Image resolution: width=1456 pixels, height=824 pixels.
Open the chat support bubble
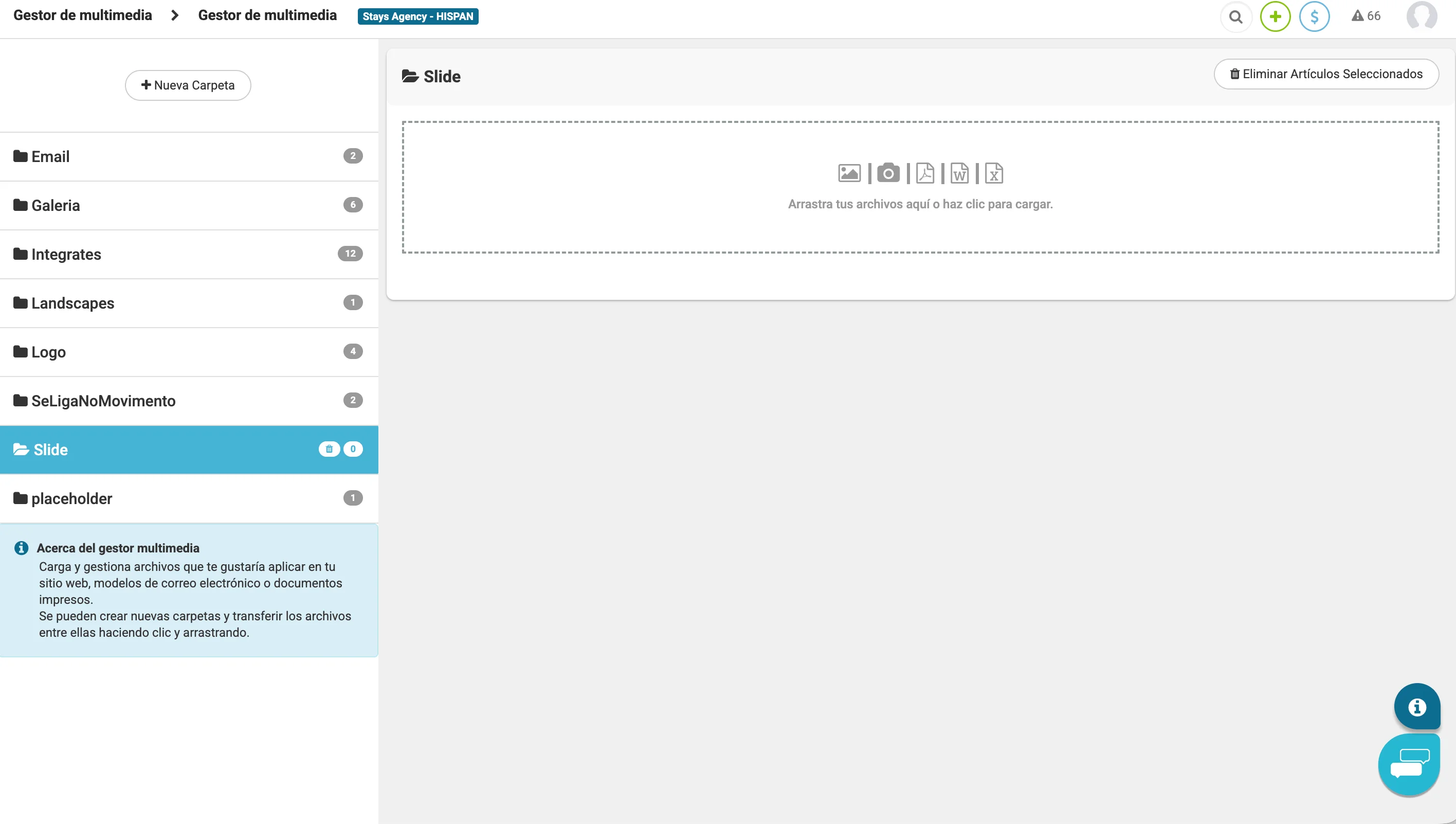click(x=1409, y=764)
